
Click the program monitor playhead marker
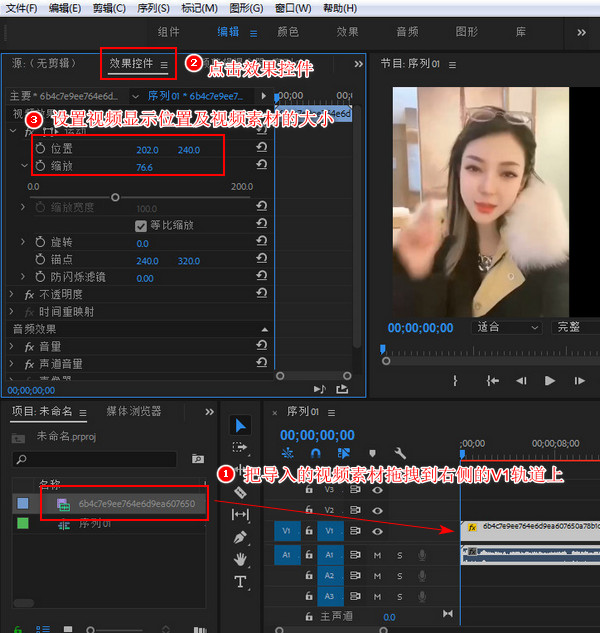pyautogui.click(x=382, y=349)
